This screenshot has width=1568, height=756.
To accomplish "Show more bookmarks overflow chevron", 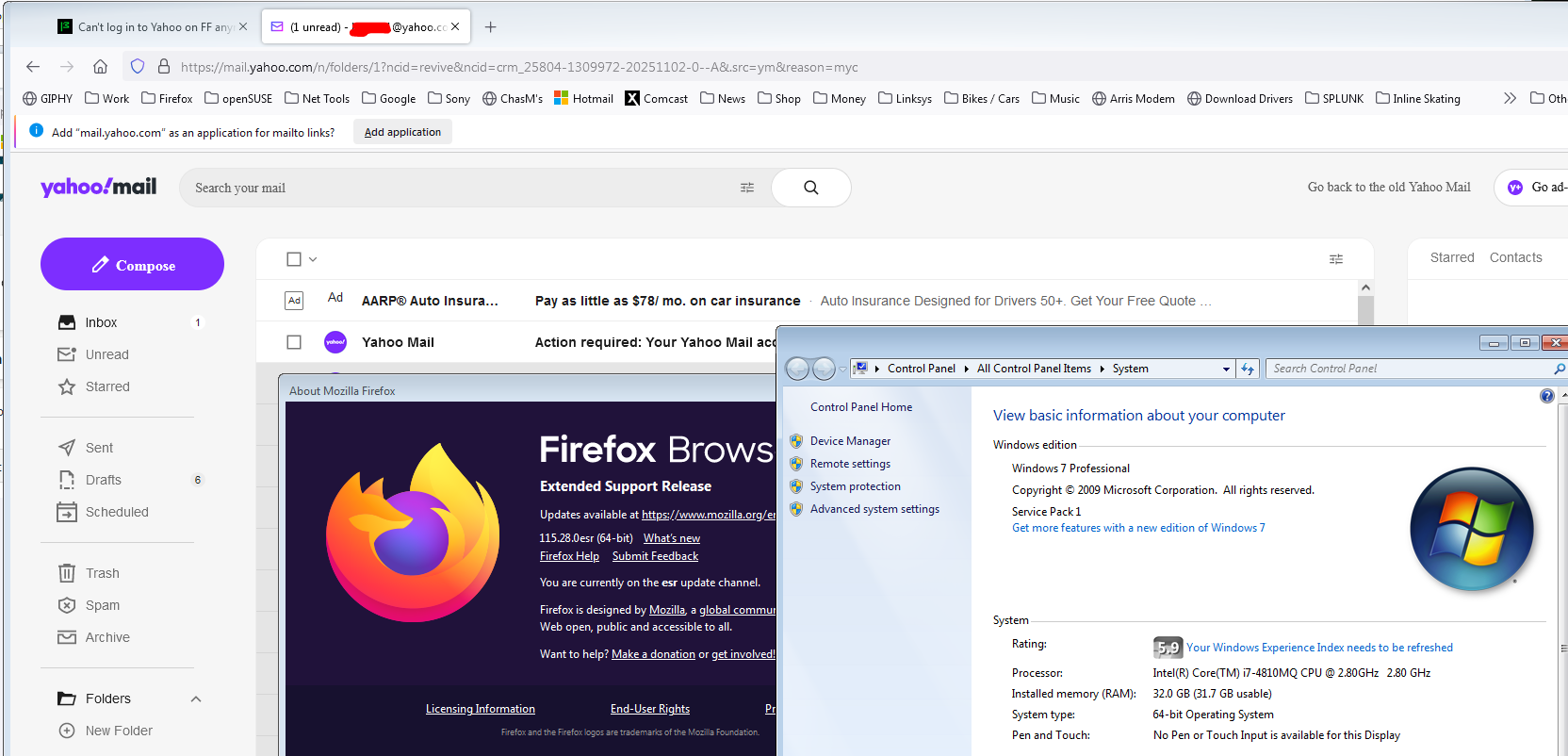I will [x=1510, y=98].
